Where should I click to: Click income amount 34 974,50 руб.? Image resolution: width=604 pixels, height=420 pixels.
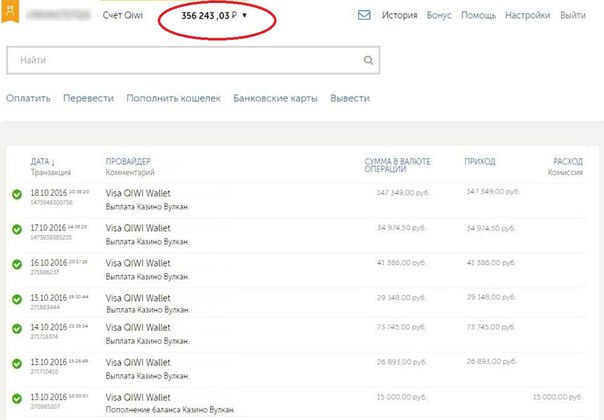click(x=491, y=228)
